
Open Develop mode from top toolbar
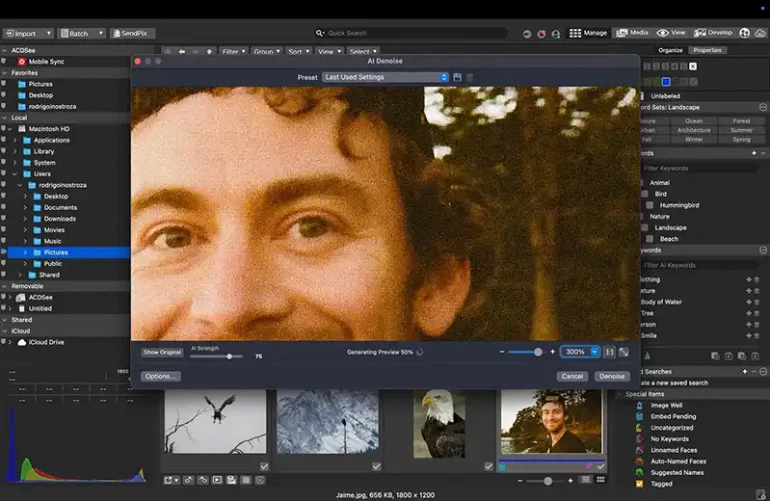pos(714,33)
